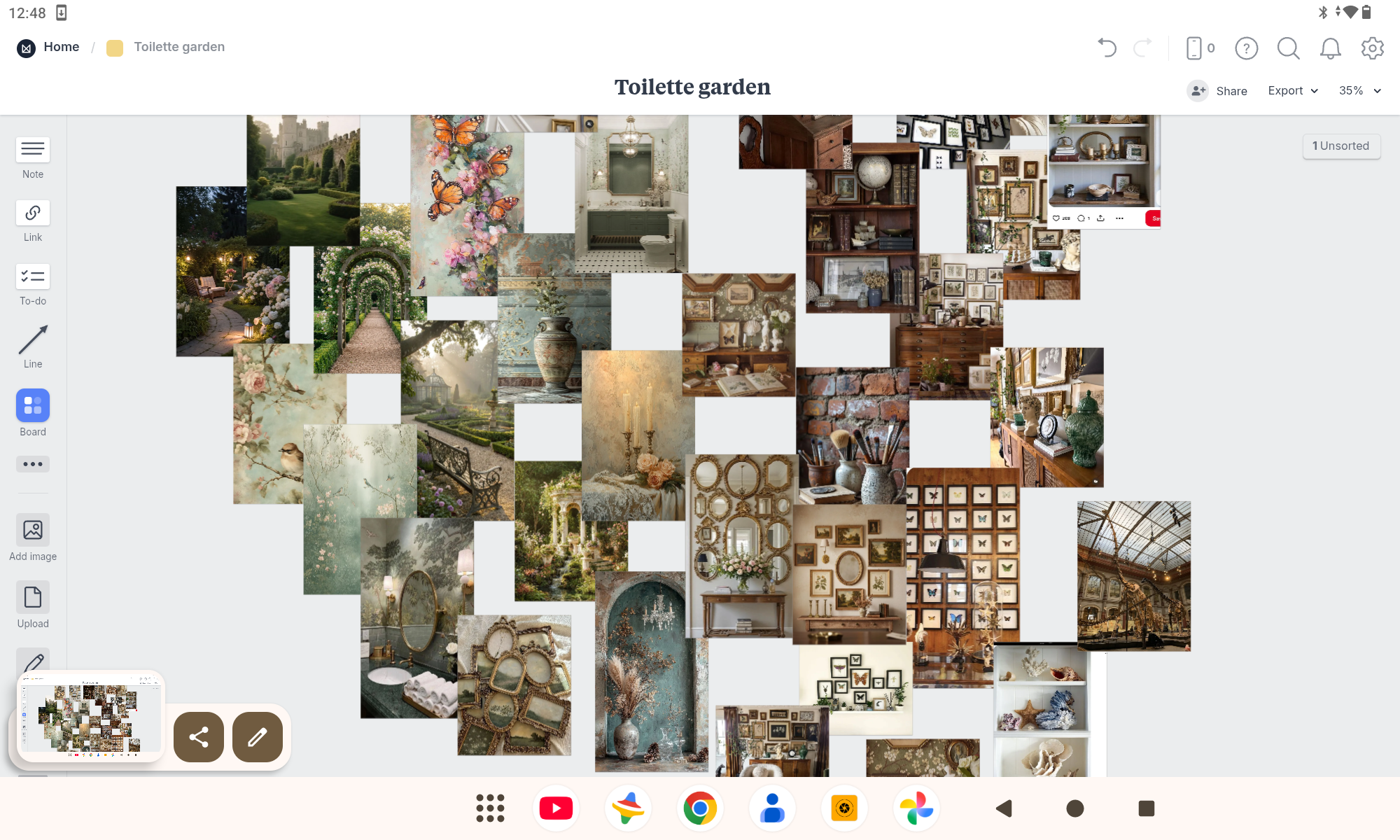This screenshot has width=1400, height=840.
Task: Click the Share button
Action: pos(1218,91)
